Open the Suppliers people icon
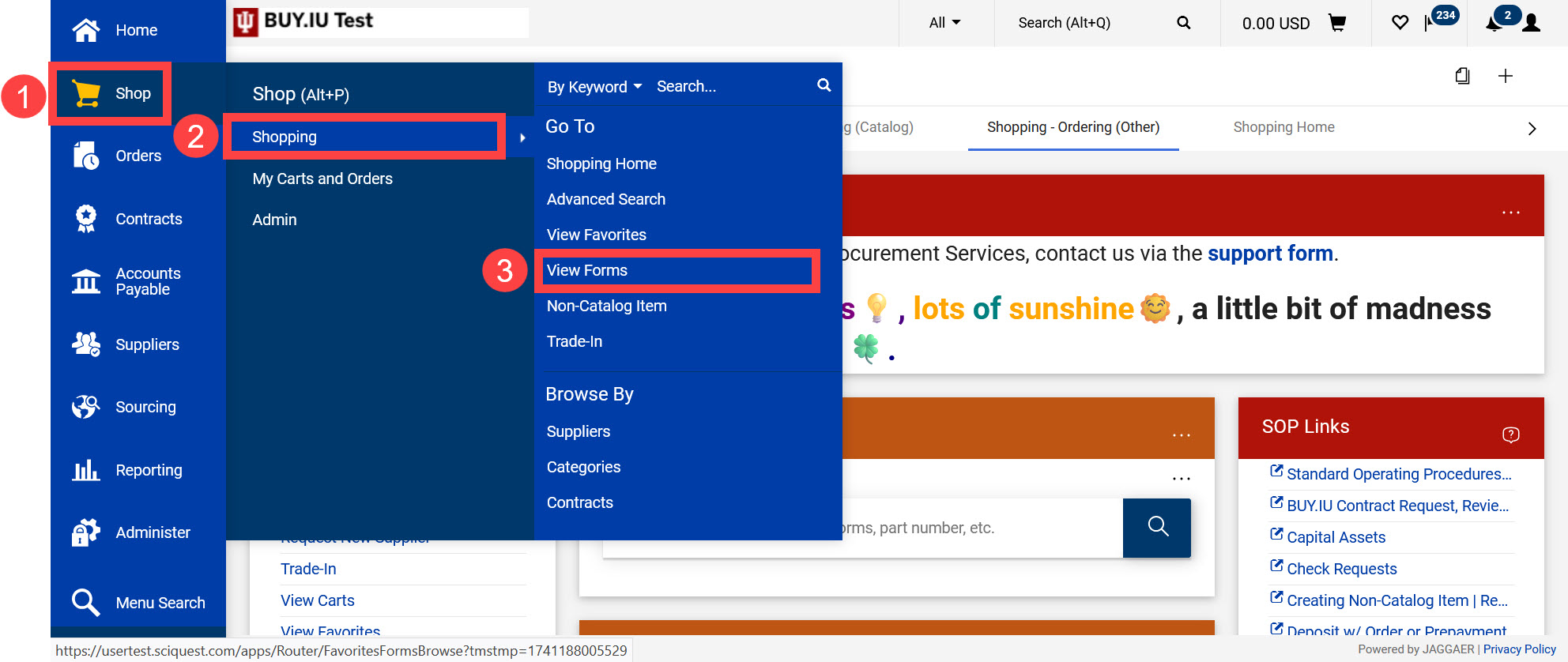 [86, 344]
